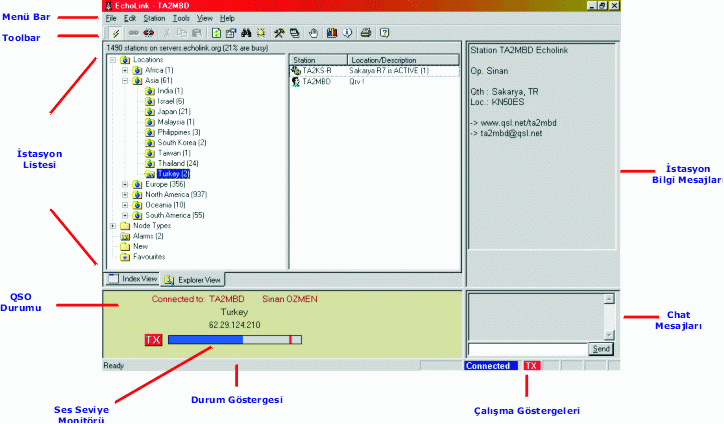This screenshot has width=724, height=424.
Task: Click the lightning Transmit toolbar icon
Action: (x=116, y=33)
